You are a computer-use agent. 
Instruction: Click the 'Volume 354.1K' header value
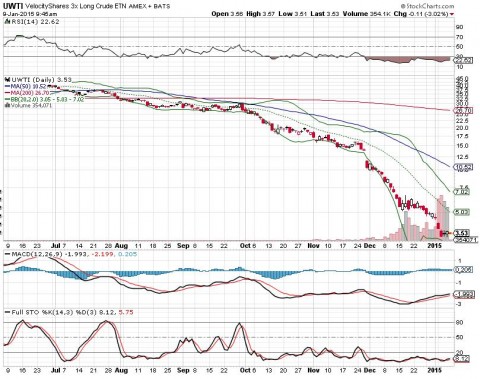point(366,14)
